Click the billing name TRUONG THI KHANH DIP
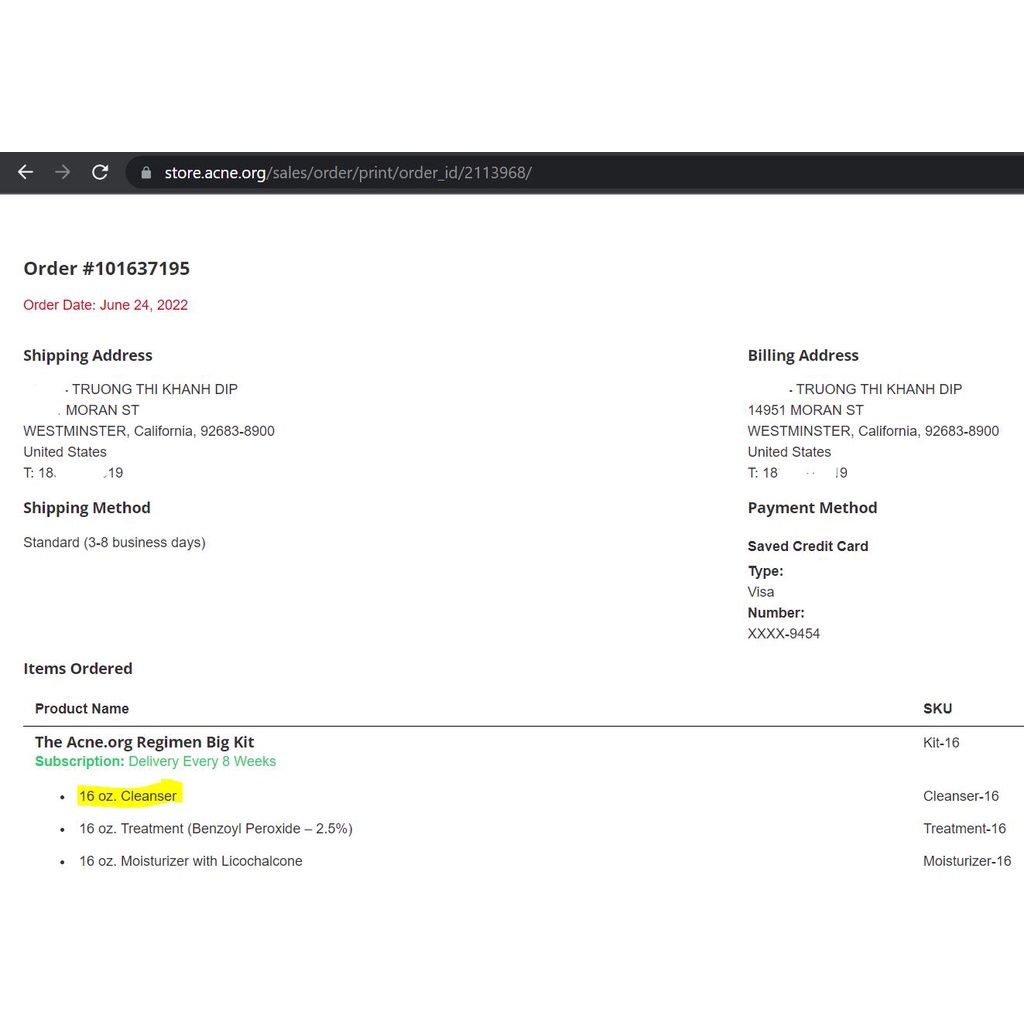Viewport: 1024px width, 1024px height. coord(878,389)
